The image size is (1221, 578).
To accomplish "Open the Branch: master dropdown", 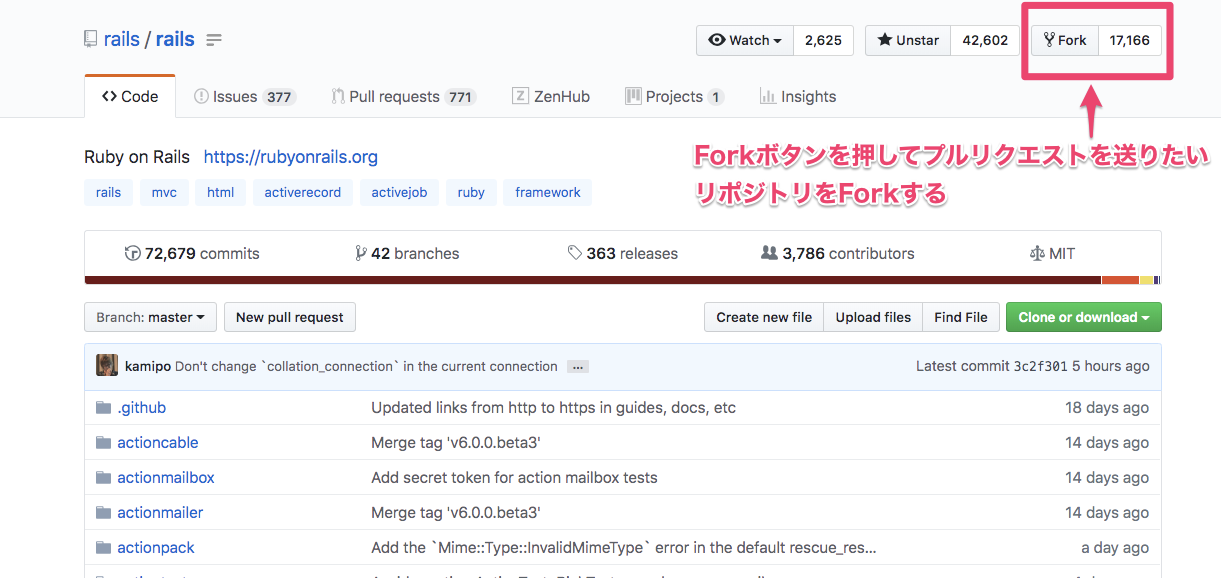I will (x=150, y=317).
